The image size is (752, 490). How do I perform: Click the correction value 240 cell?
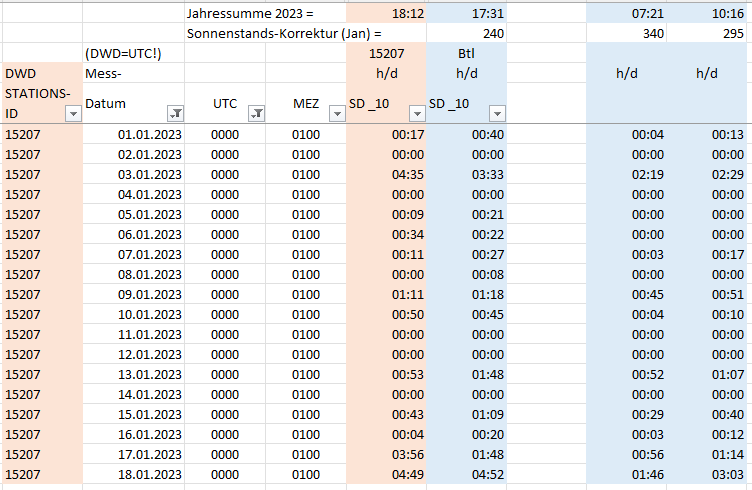(466, 33)
